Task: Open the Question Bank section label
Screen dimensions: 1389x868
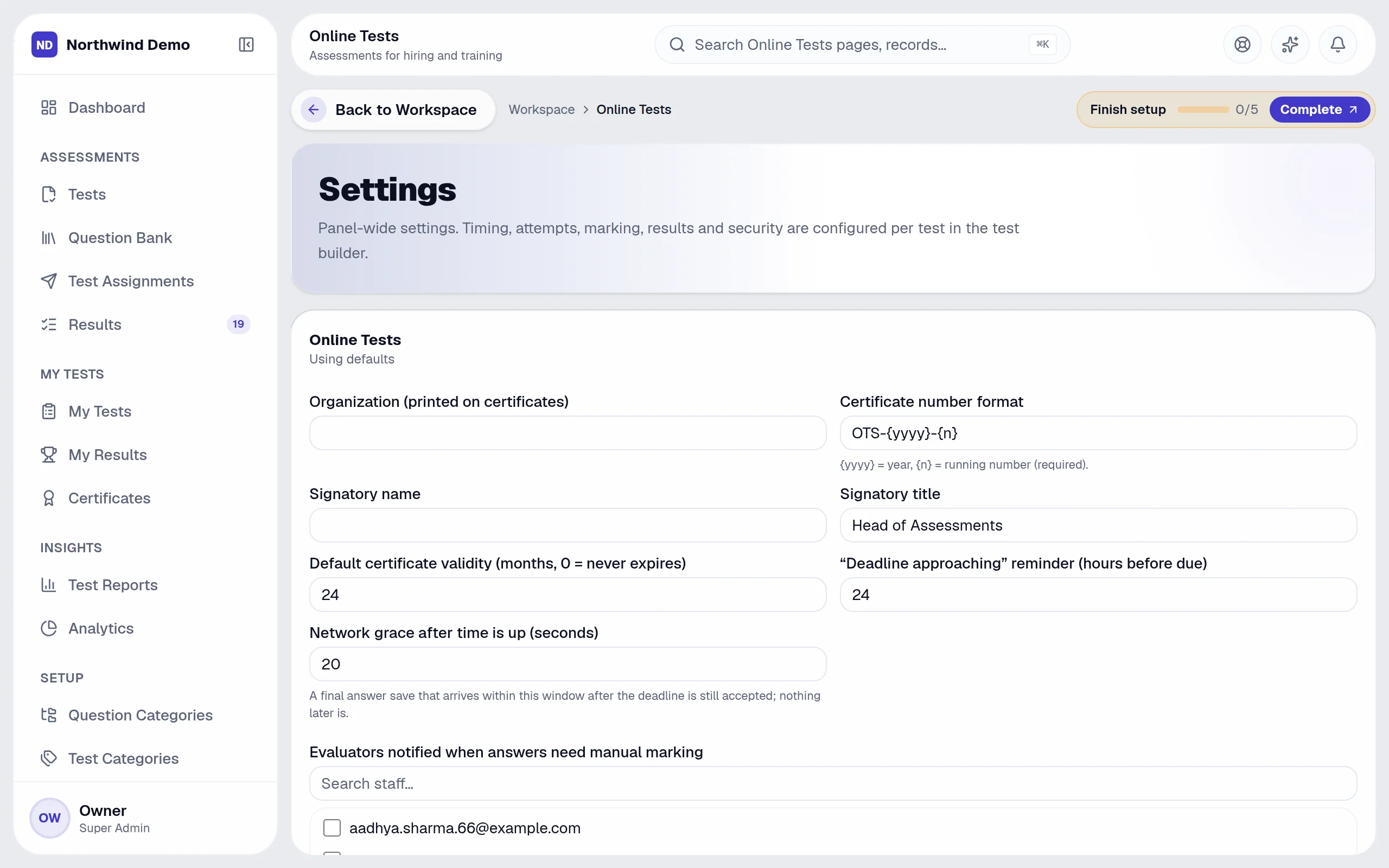Action: click(x=120, y=238)
